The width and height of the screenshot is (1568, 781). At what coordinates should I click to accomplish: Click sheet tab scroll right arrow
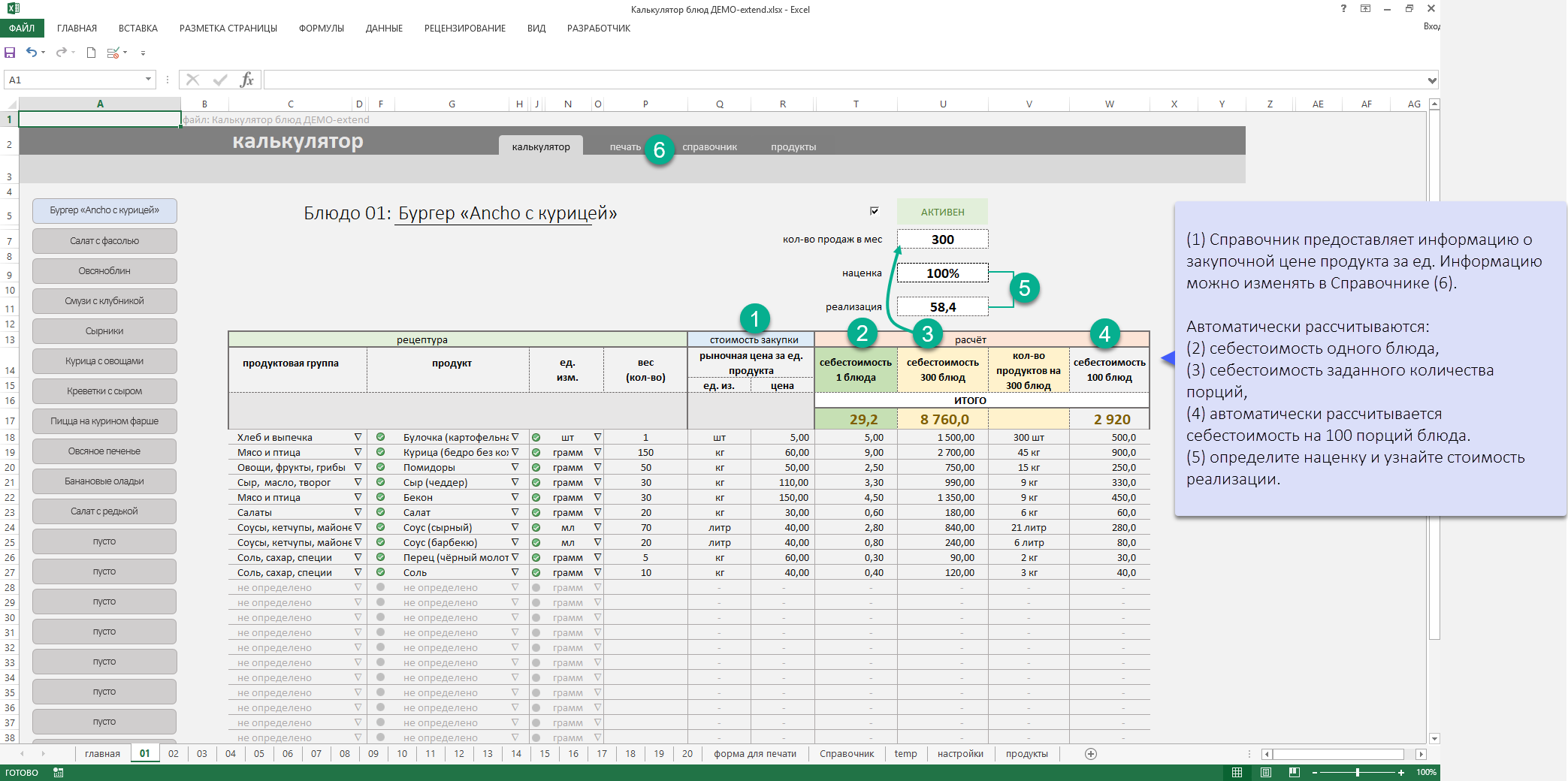click(x=44, y=753)
